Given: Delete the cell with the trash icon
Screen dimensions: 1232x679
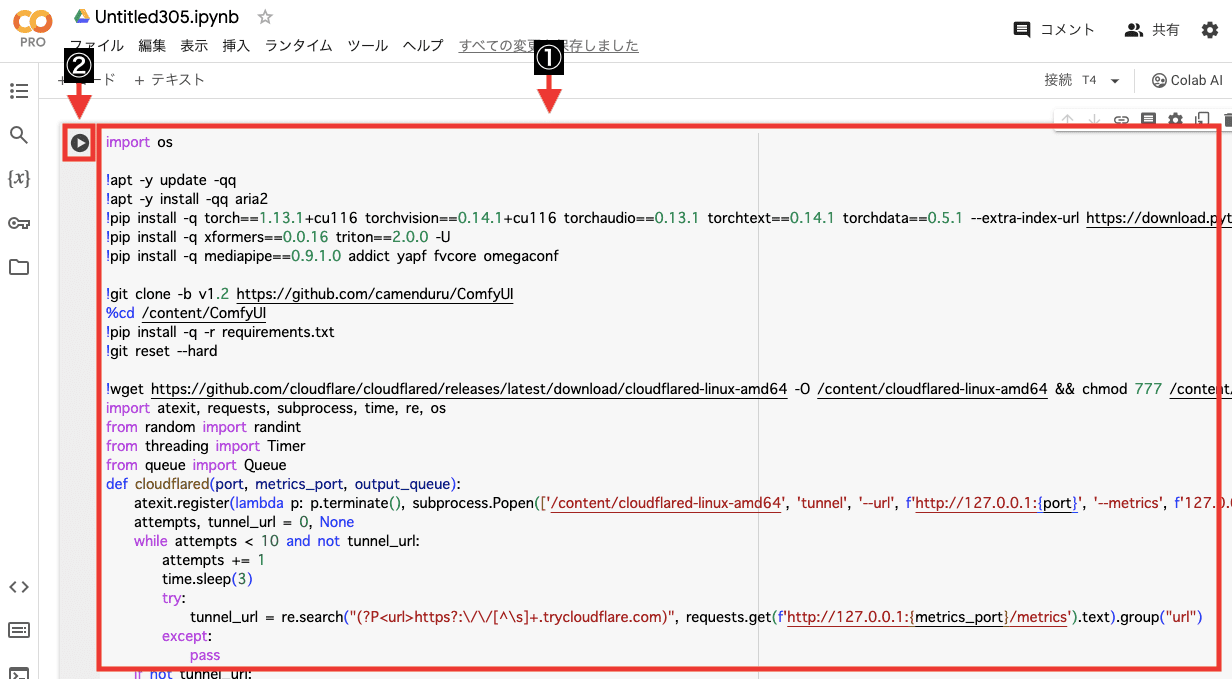Looking at the screenshot, I should [1227, 119].
